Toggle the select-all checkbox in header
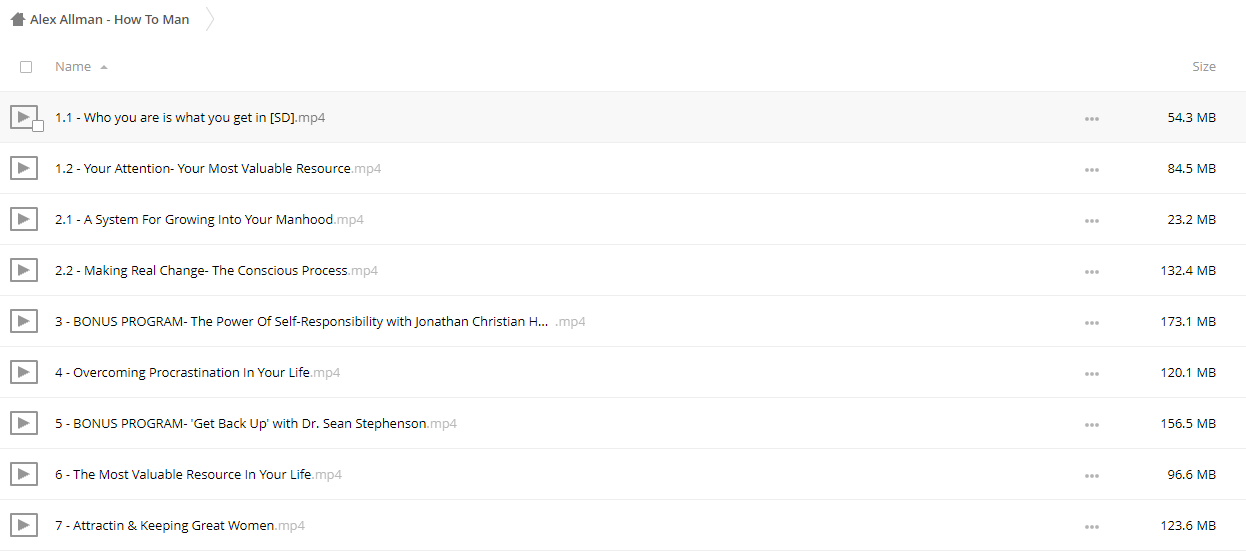 click(26, 67)
